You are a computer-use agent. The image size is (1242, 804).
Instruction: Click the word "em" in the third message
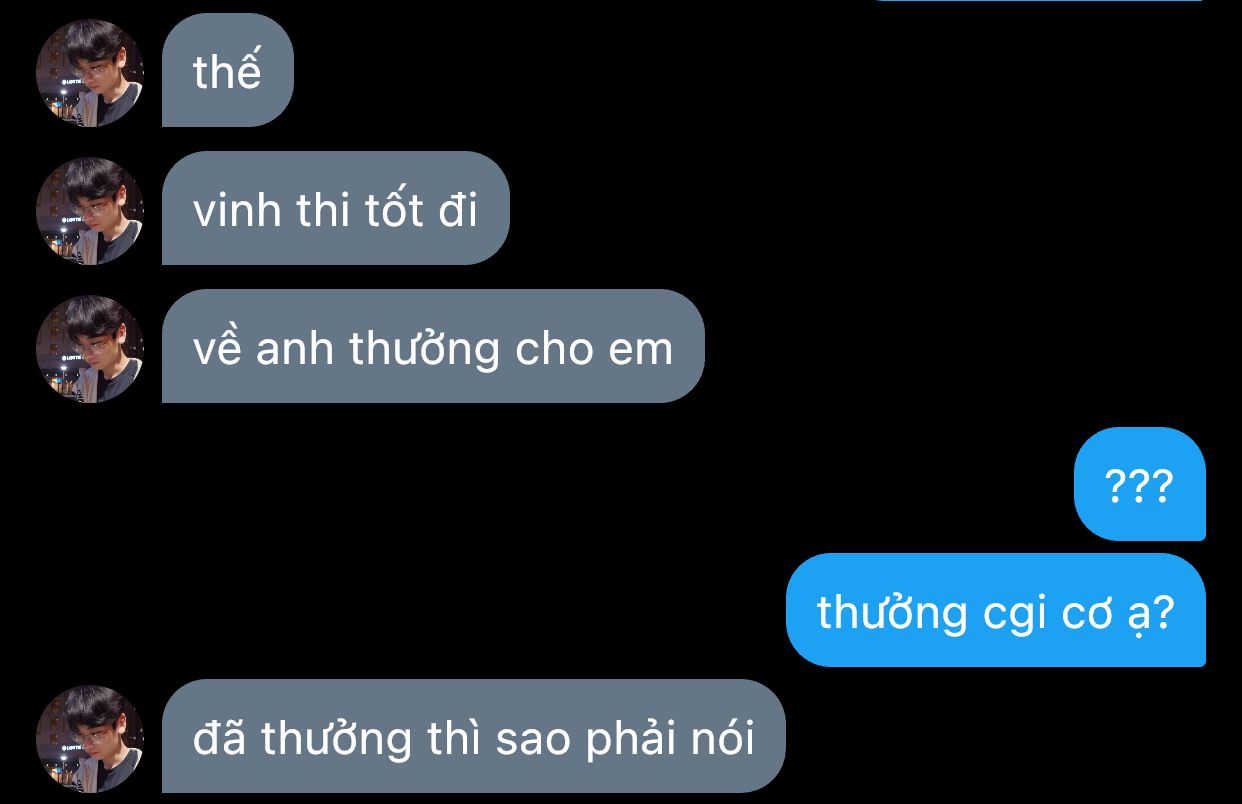(x=640, y=349)
